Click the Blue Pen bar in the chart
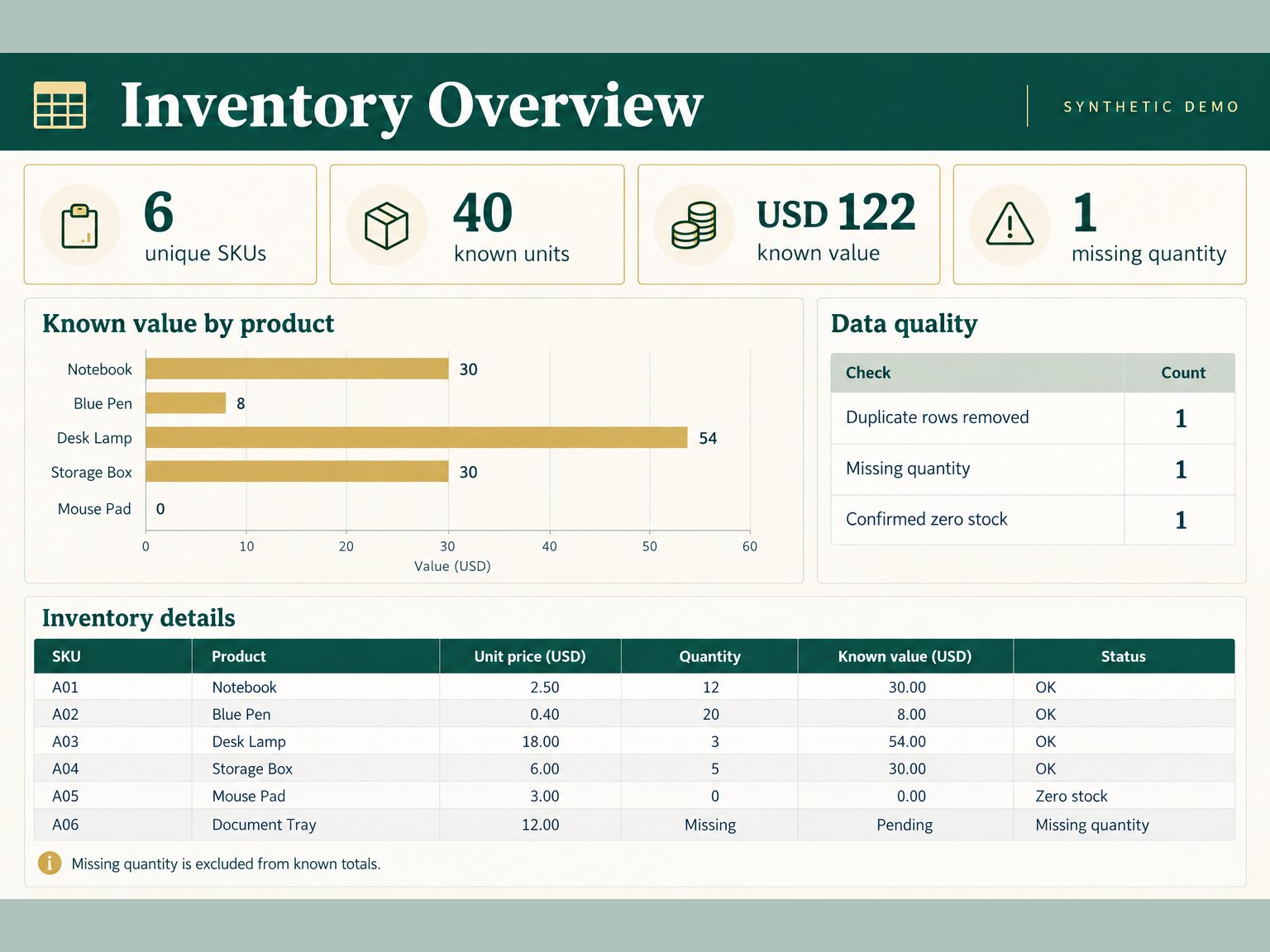This screenshot has width=1270, height=952. [x=186, y=402]
